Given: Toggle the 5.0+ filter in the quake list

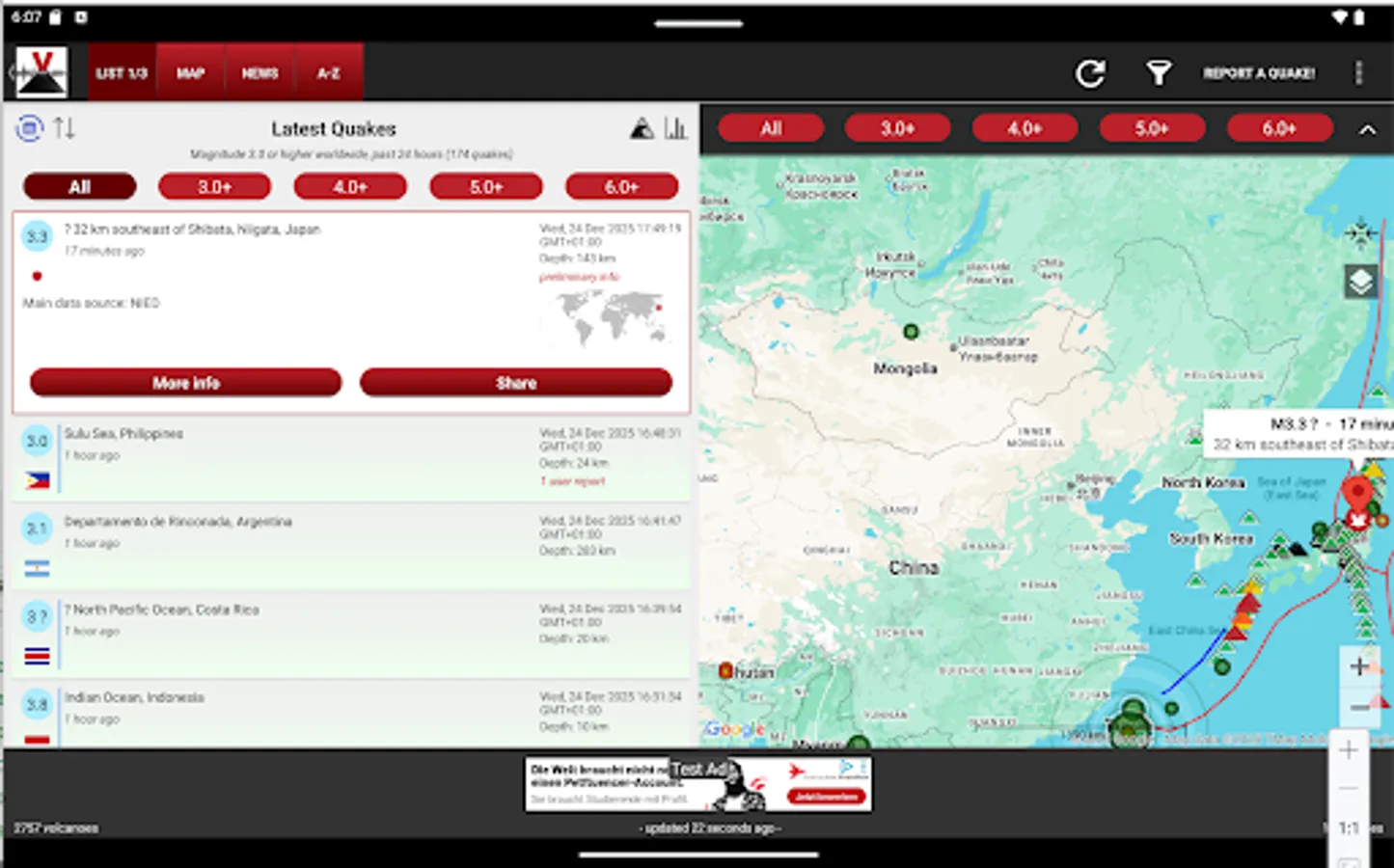Looking at the screenshot, I should click(x=486, y=186).
